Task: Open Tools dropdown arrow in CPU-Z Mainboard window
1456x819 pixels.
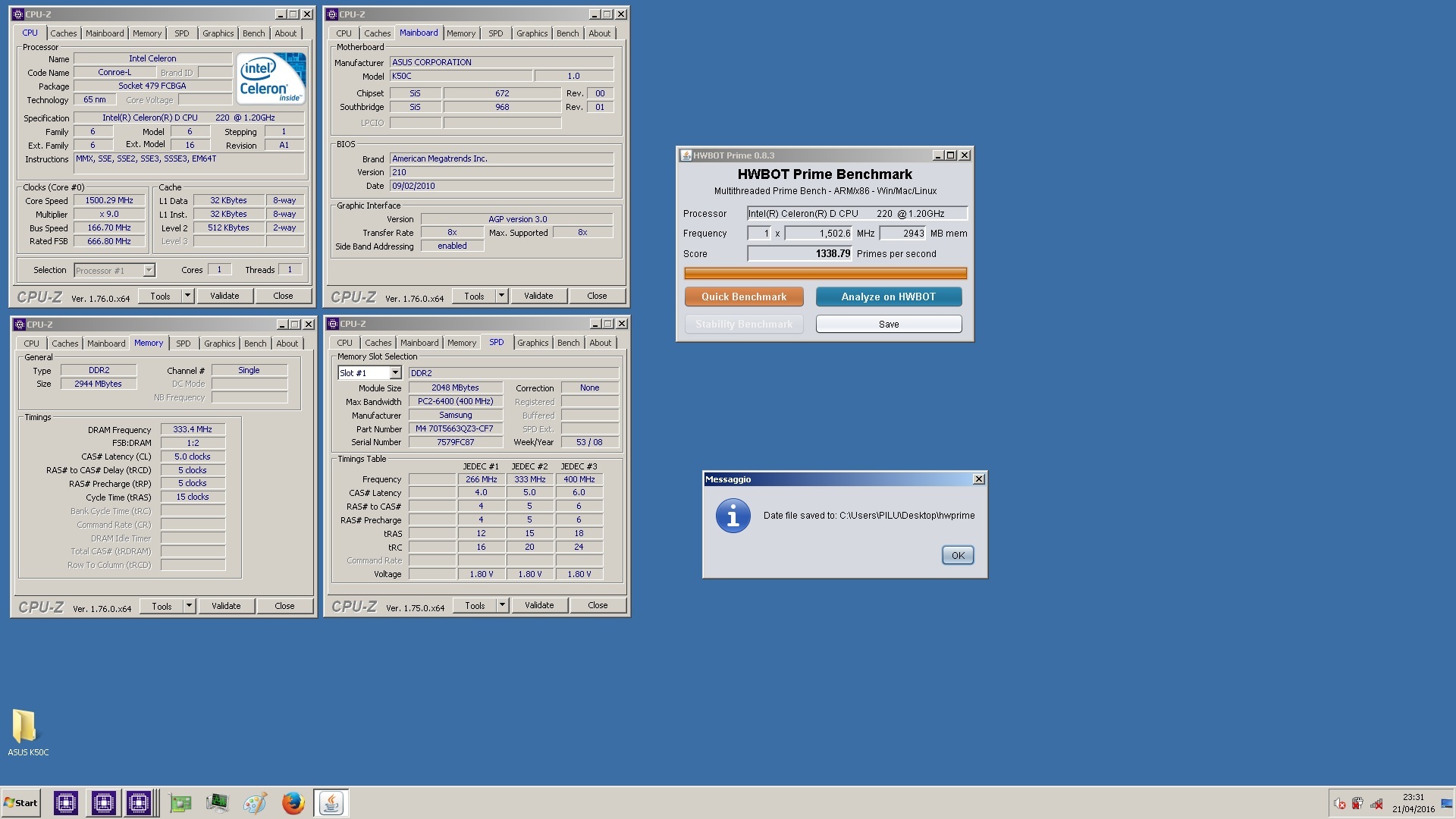Action: (502, 296)
